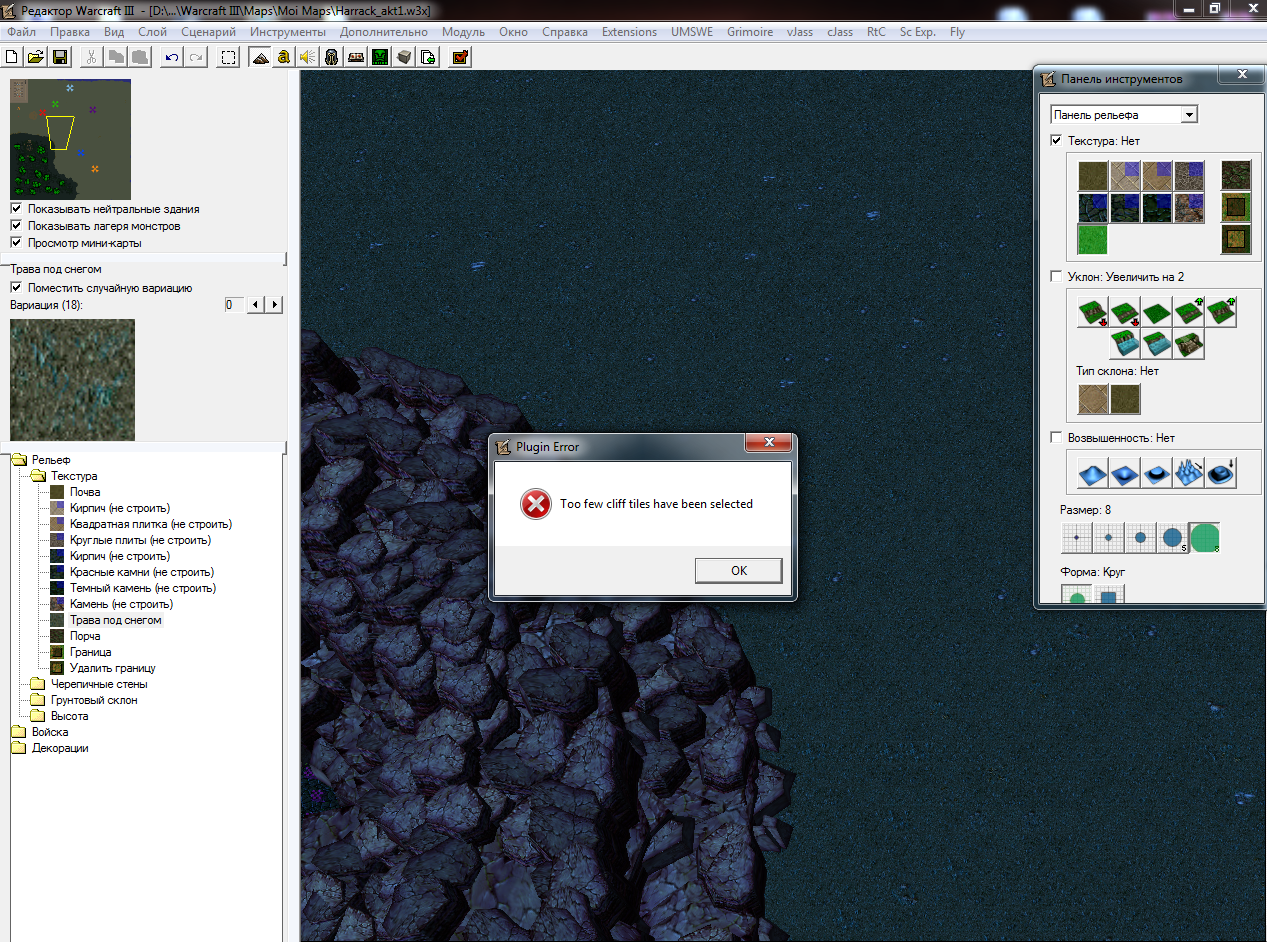The image size is (1267, 942).
Task: Toggle 'Показывать нейтральные здания' checkbox
Action: click(16, 209)
